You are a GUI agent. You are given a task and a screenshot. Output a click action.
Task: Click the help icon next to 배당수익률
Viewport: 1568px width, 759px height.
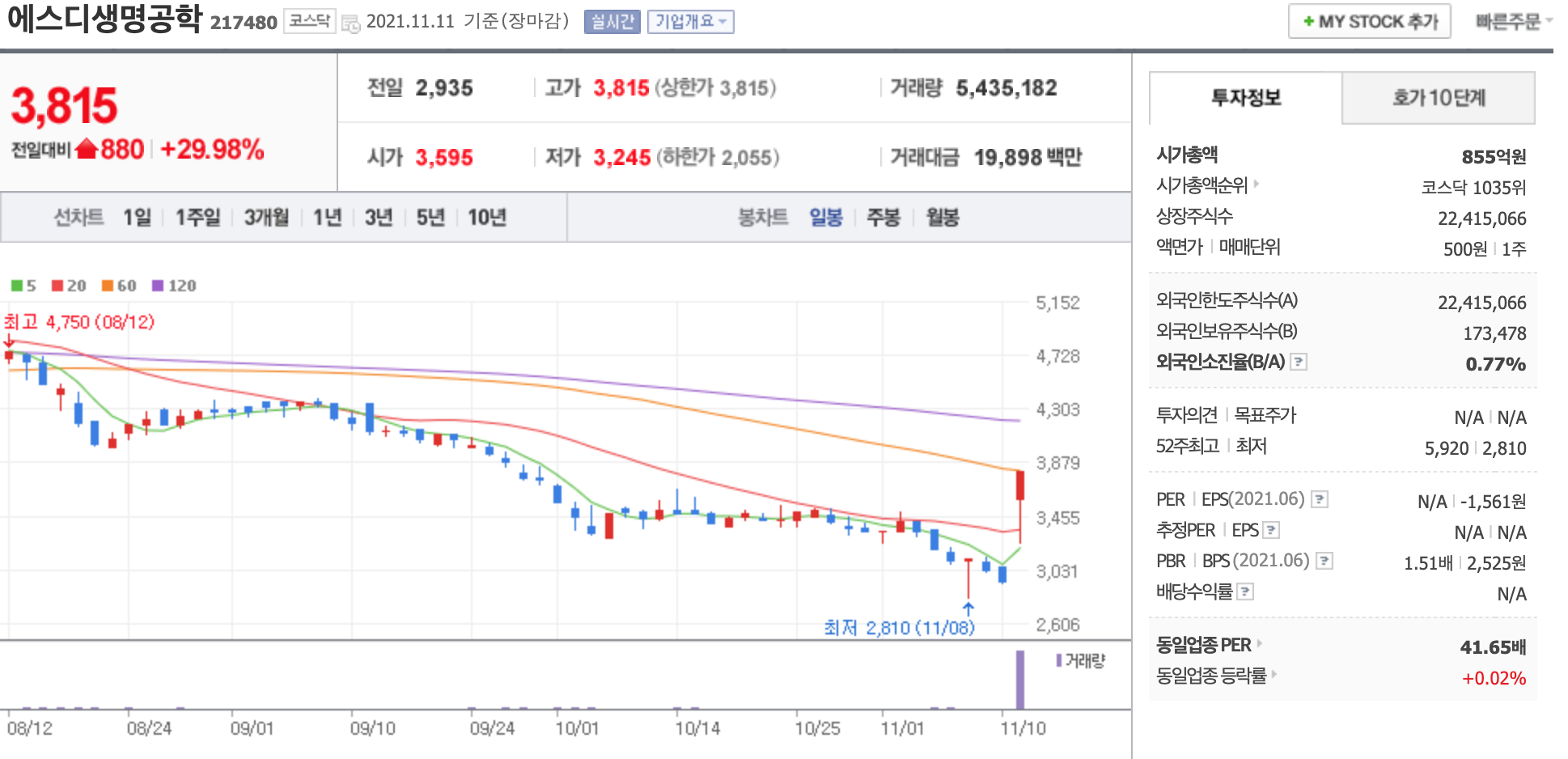(1246, 592)
